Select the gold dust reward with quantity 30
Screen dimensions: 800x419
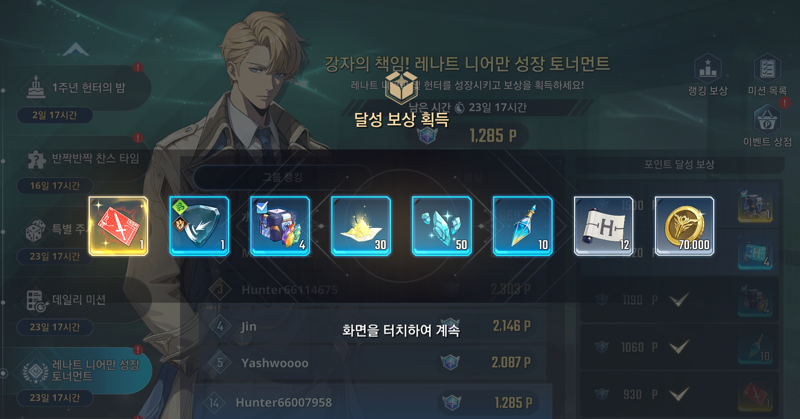(x=361, y=226)
